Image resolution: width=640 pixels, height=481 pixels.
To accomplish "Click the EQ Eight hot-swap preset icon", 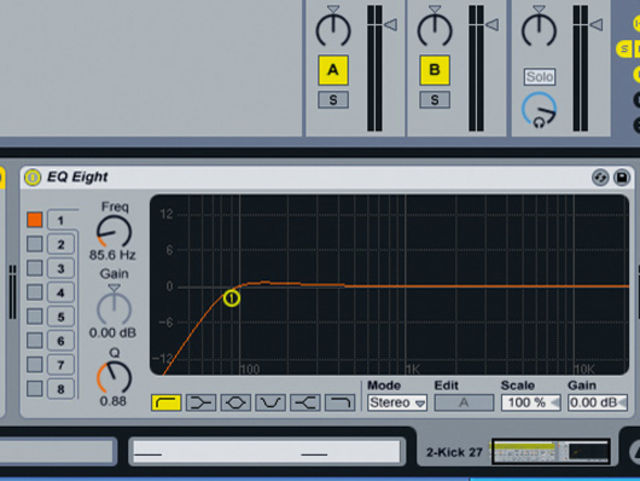I will tap(600, 178).
